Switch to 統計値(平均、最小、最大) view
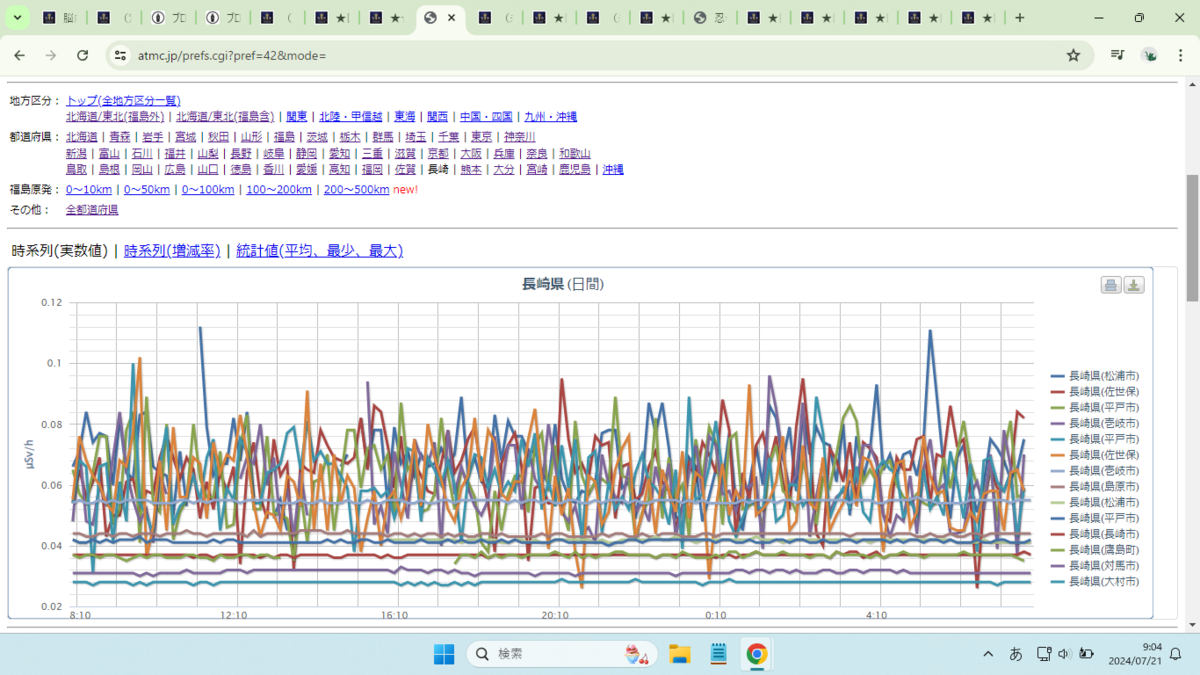Image resolution: width=1200 pixels, height=675 pixels. click(319, 251)
